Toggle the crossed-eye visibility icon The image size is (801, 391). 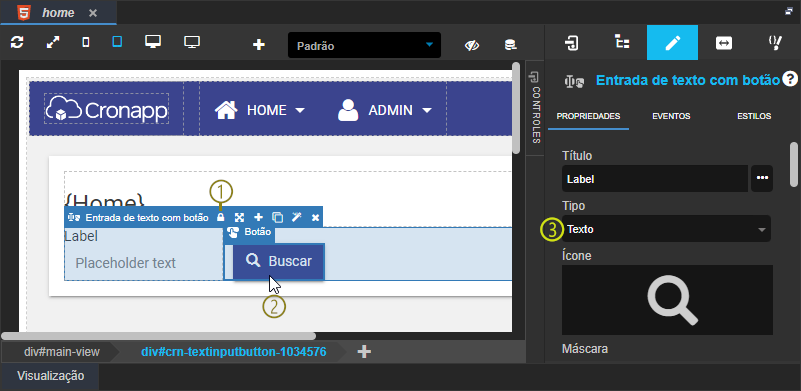point(472,45)
